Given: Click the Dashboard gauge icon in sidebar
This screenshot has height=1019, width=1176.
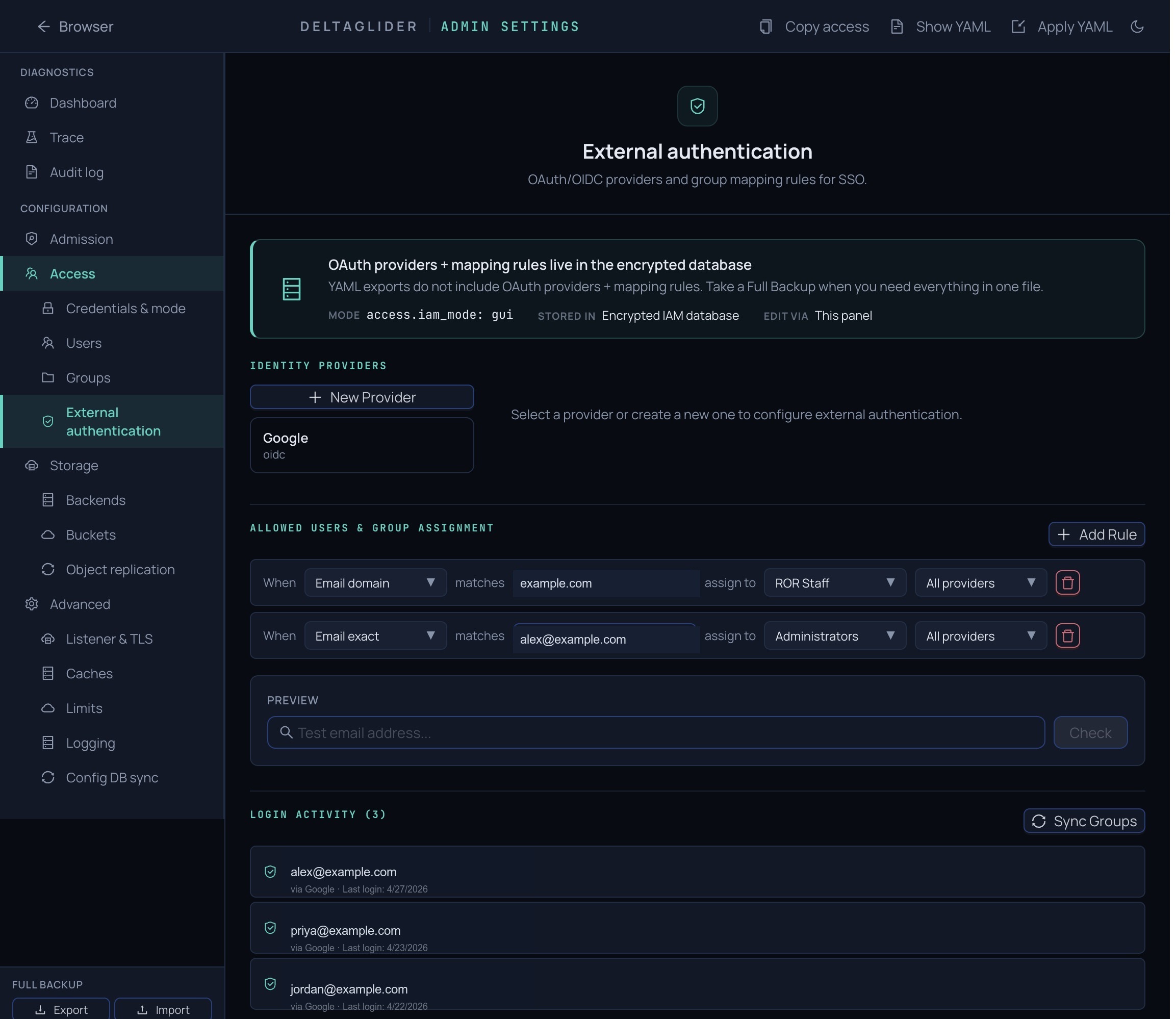Looking at the screenshot, I should point(32,103).
